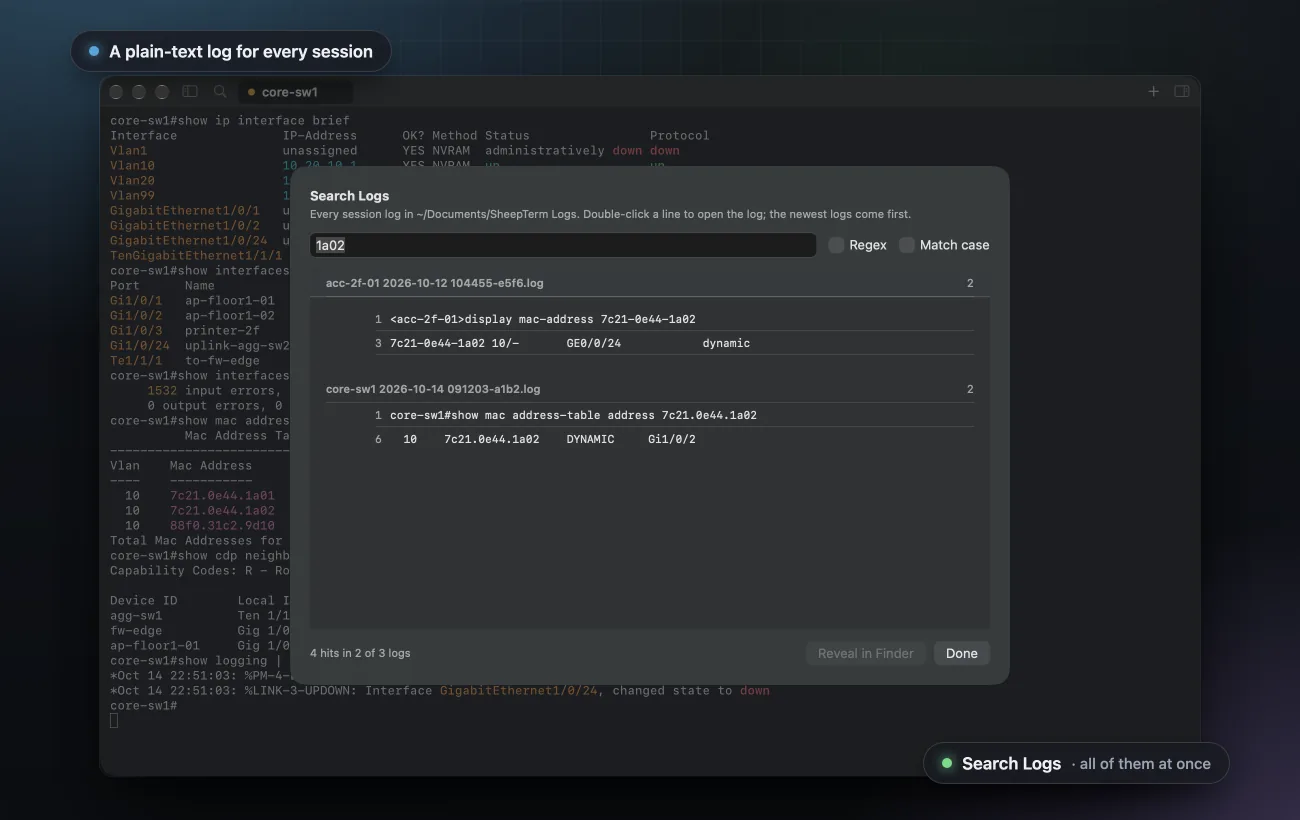Image resolution: width=1300 pixels, height=820 pixels.
Task: Click the 'show ip interface brief' command line
Action: point(230,121)
